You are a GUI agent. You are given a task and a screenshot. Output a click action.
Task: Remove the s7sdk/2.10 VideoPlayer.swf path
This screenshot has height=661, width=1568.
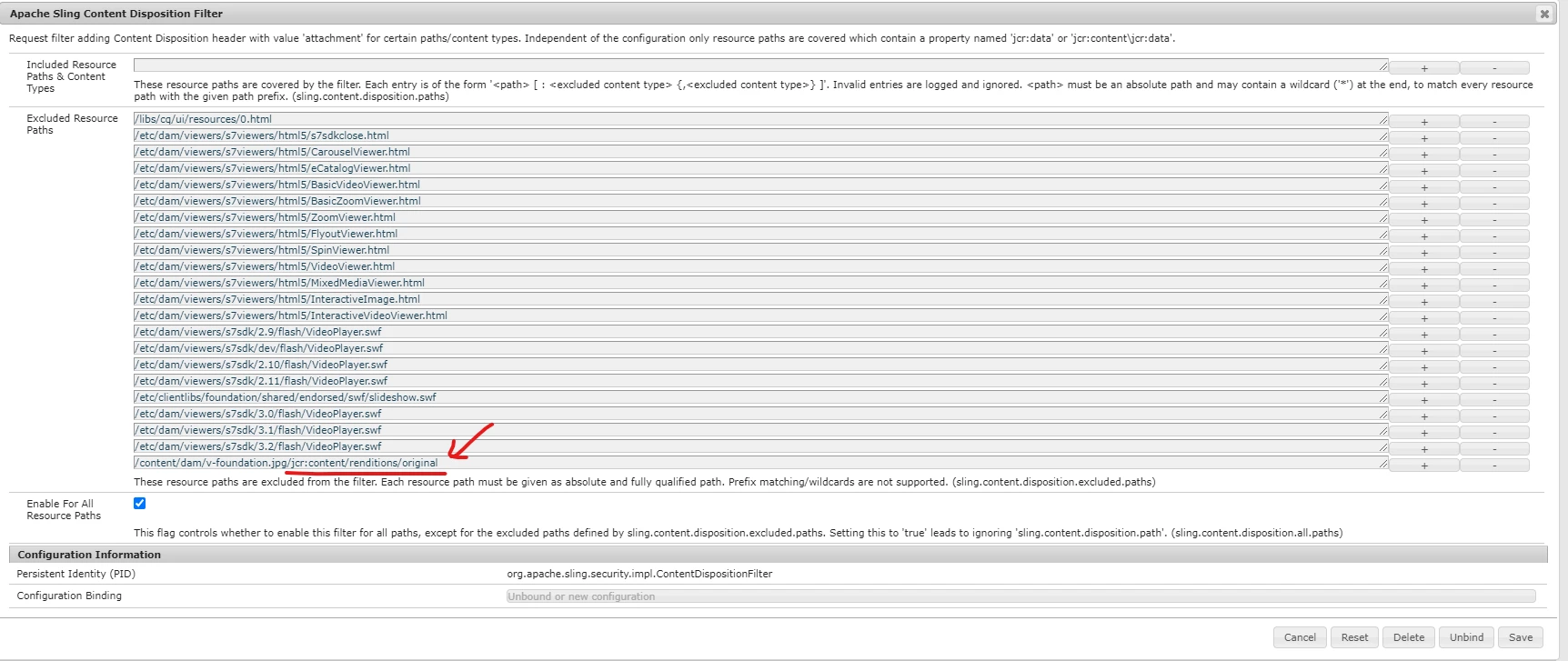(1494, 367)
